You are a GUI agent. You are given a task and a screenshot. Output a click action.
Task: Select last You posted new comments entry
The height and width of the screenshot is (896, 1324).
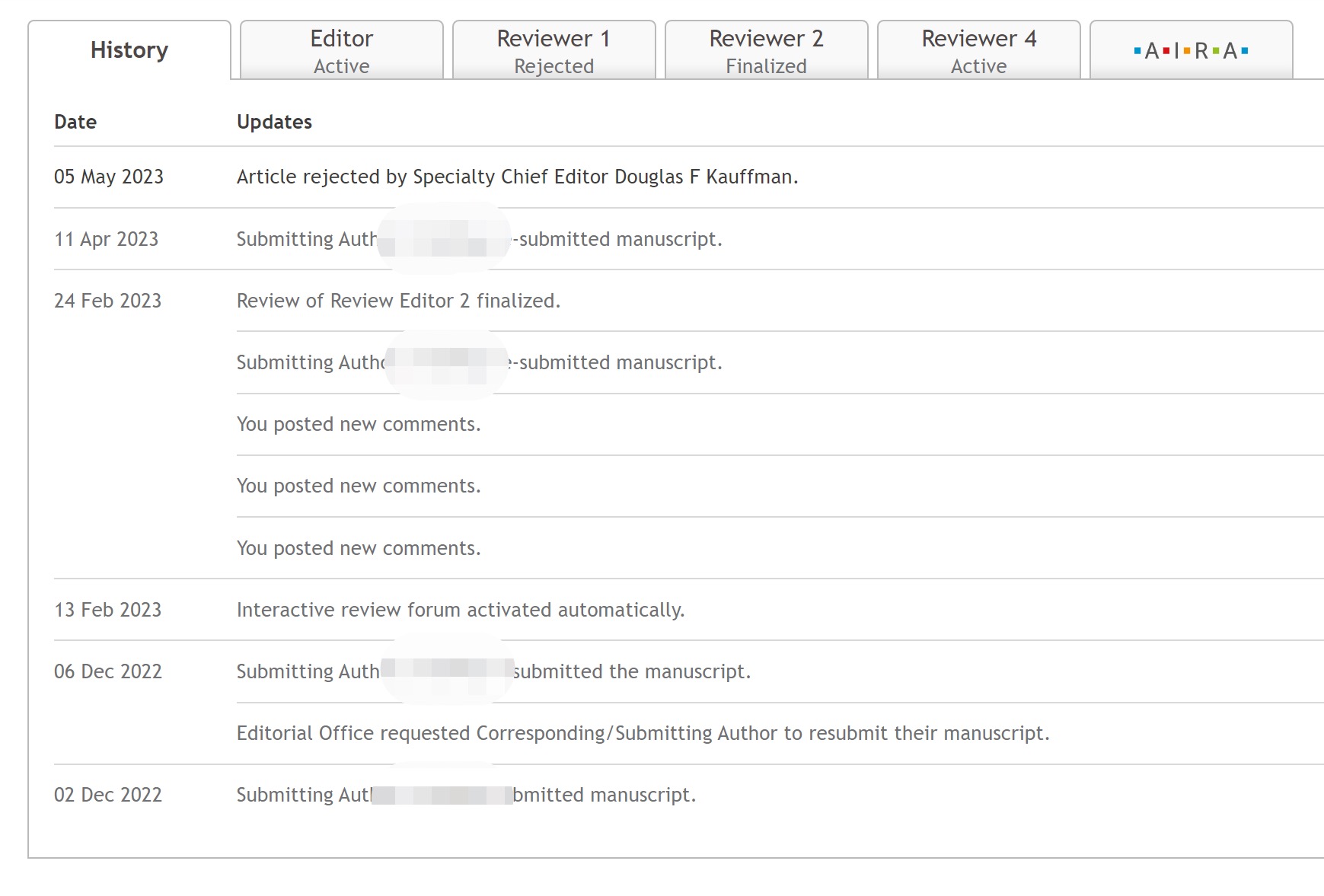point(359,548)
